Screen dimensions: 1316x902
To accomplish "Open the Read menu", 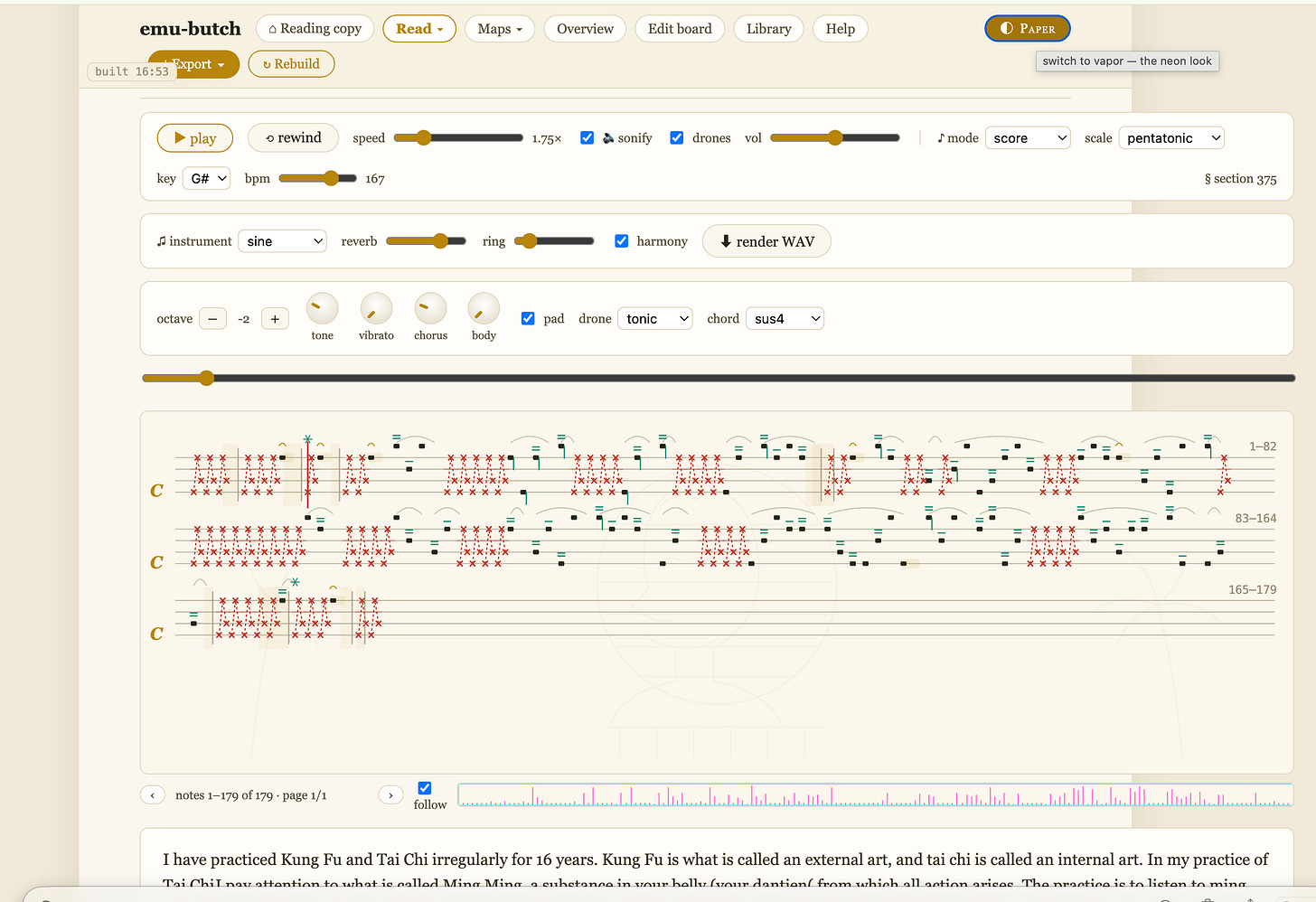I will pos(419,29).
